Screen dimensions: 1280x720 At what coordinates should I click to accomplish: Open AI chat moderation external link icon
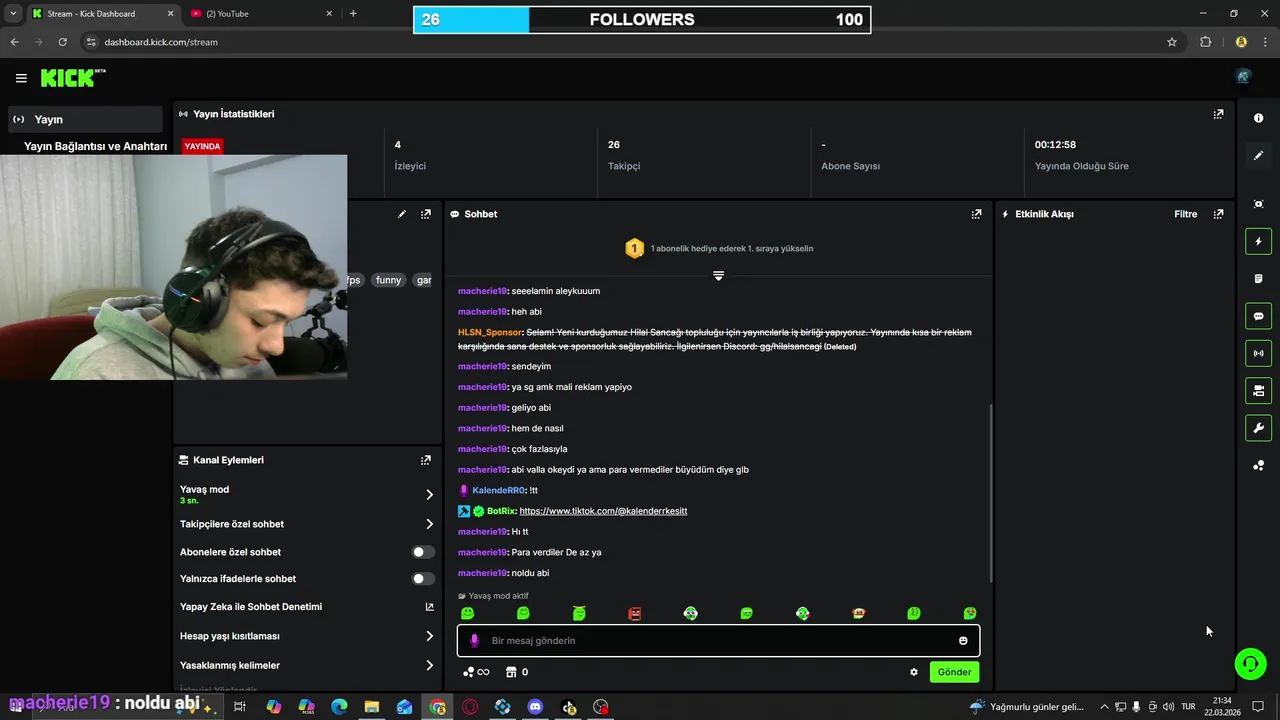click(x=430, y=607)
